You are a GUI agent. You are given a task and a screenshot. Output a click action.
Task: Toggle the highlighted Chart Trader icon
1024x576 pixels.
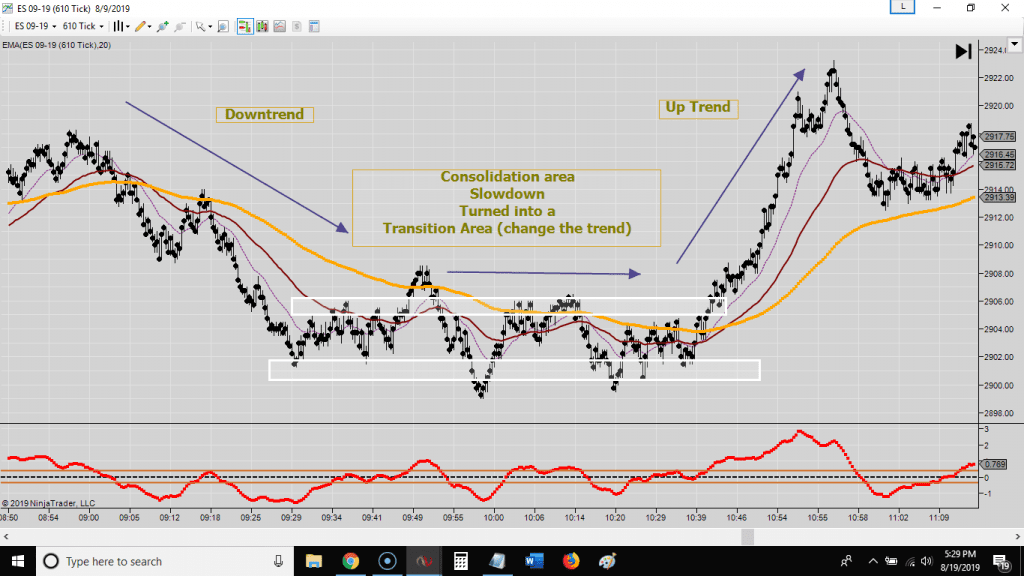(245, 26)
